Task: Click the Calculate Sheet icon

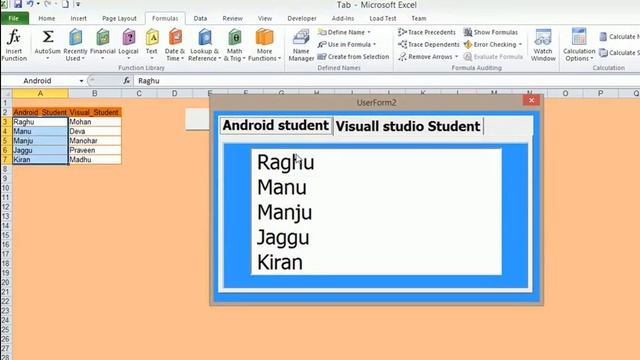Action: pos(603,53)
